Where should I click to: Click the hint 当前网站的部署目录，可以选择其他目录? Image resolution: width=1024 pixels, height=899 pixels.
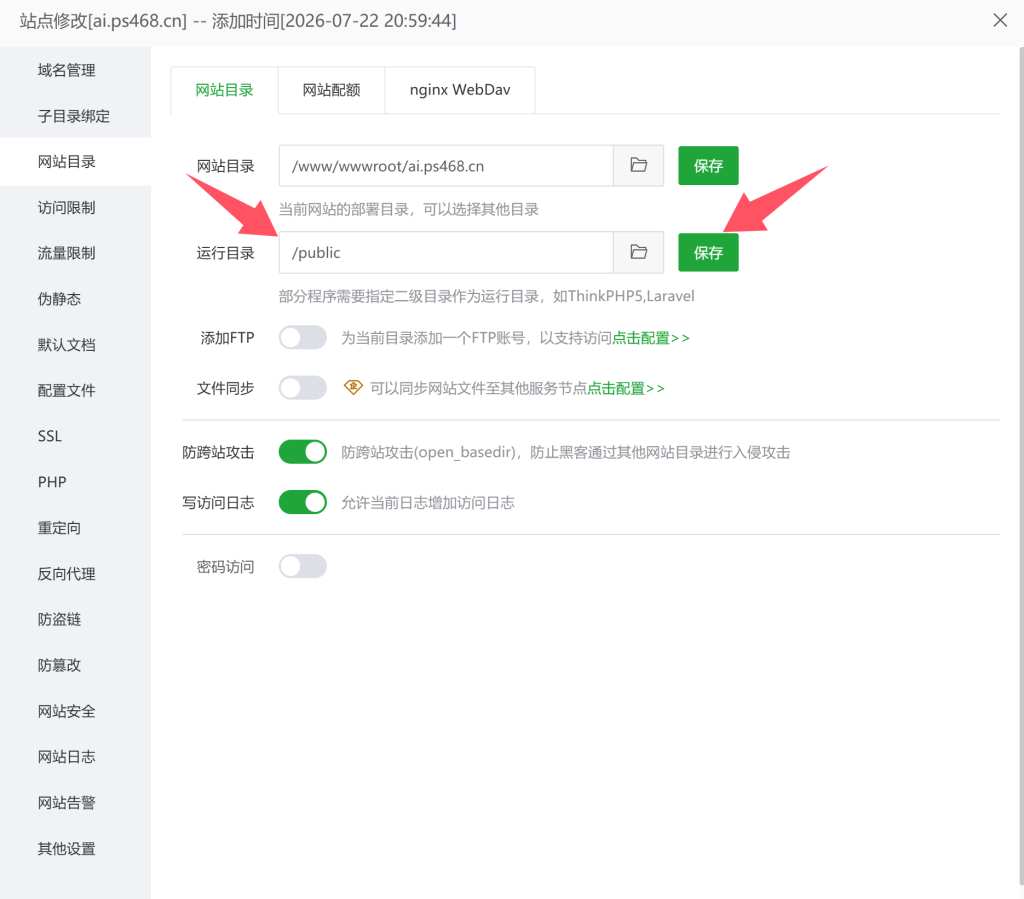[409, 210]
